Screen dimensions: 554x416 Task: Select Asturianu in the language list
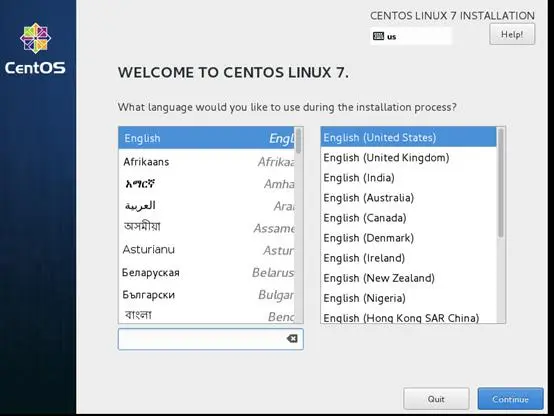[206, 250]
